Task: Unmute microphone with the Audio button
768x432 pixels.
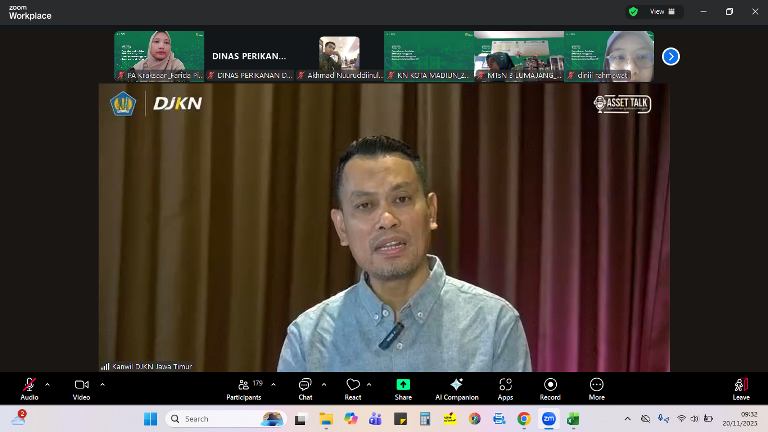Action: click(x=29, y=386)
